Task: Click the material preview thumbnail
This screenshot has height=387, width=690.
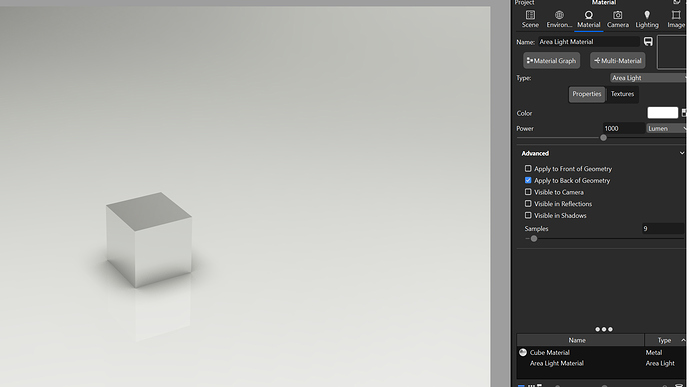Action: coord(672,52)
